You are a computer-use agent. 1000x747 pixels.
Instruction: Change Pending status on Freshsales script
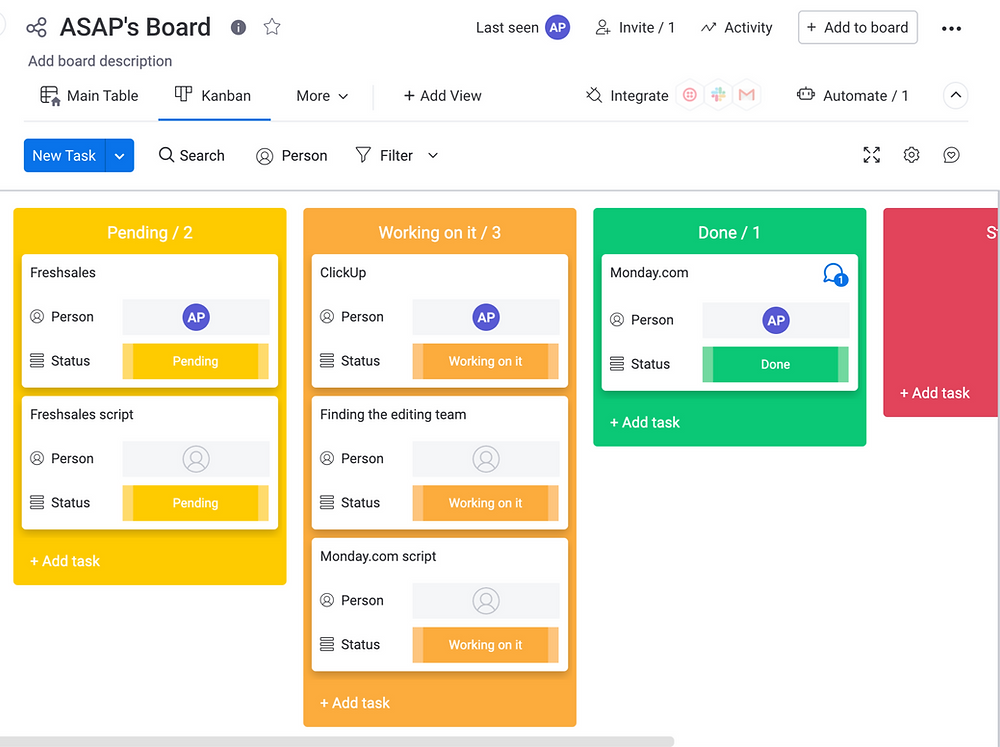[x=195, y=503]
